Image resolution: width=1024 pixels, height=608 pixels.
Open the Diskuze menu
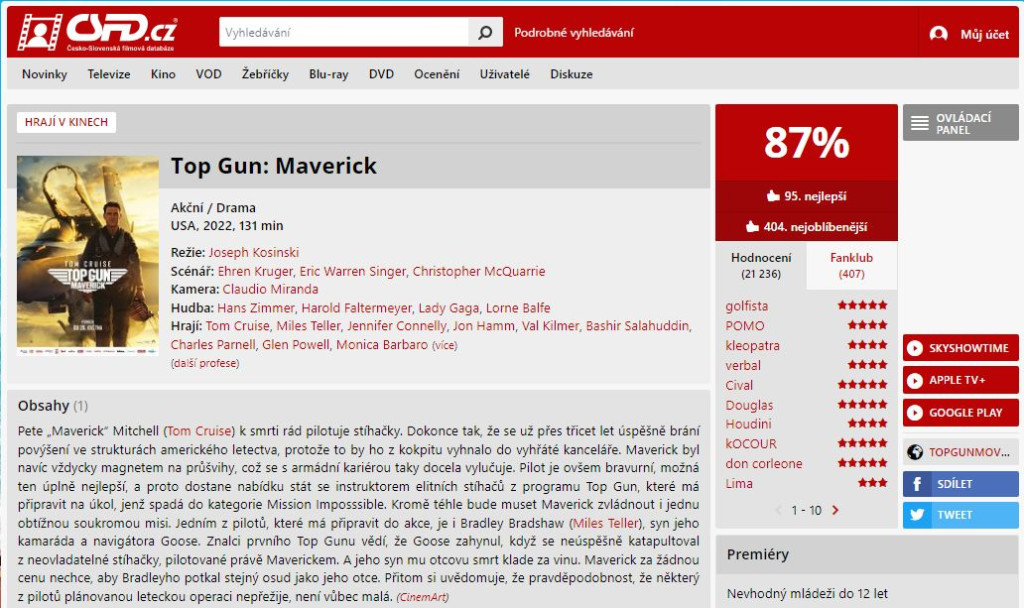tap(571, 74)
